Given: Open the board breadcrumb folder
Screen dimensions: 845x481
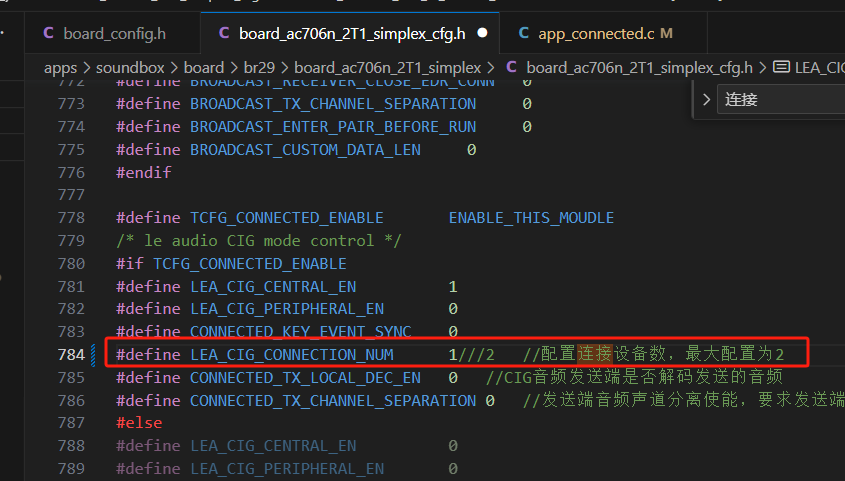Looking at the screenshot, I should (204, 68).
